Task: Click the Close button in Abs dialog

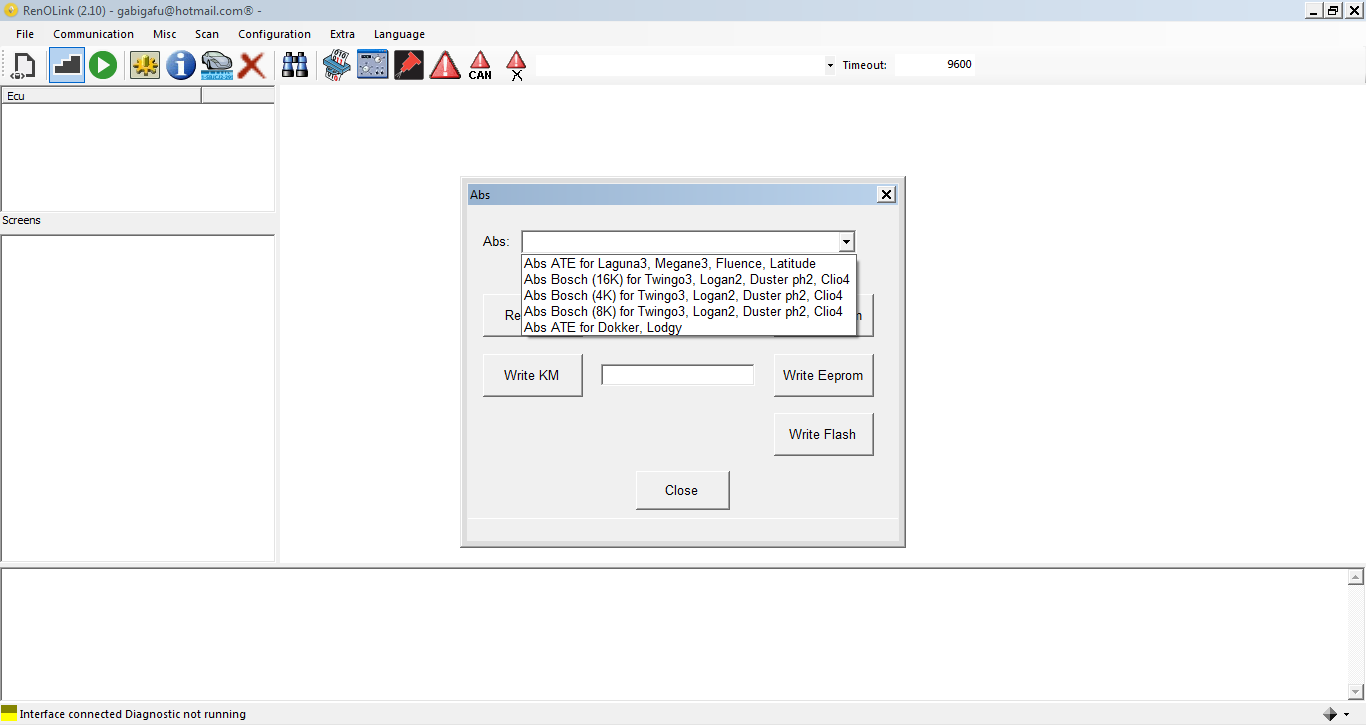Action: (x=682, y=490)
